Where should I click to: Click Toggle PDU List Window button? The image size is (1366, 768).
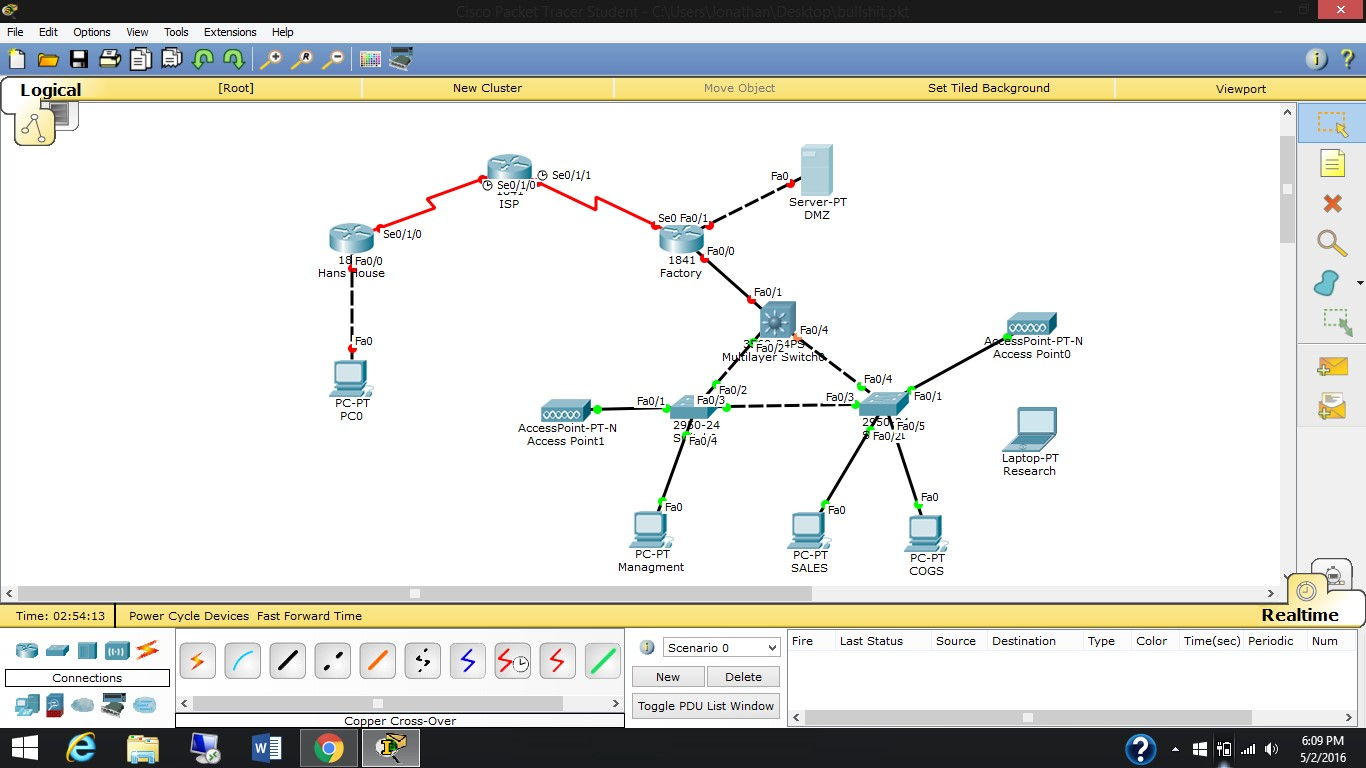tap(706, 706)
